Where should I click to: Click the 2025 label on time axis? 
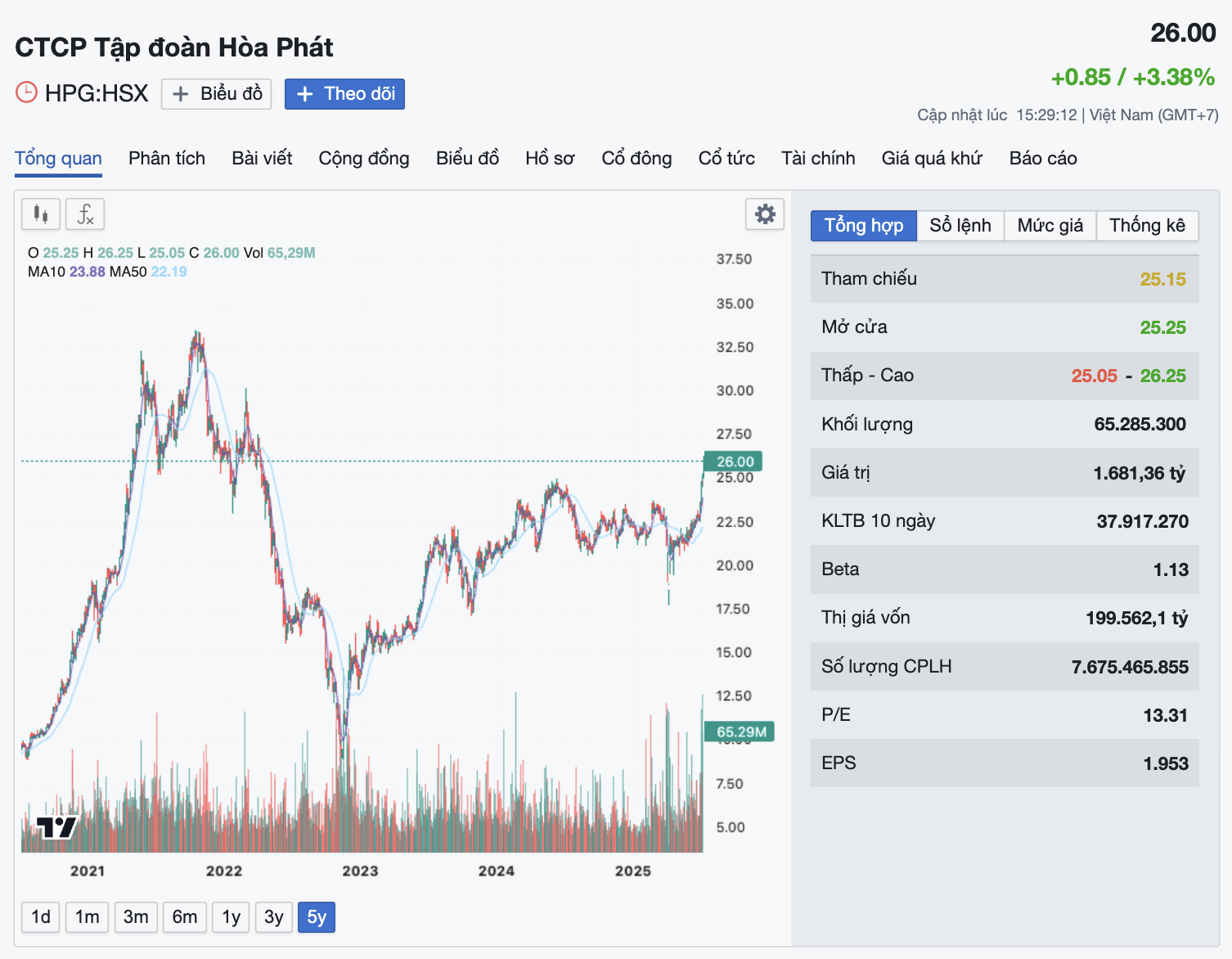(x=633, y=871)
